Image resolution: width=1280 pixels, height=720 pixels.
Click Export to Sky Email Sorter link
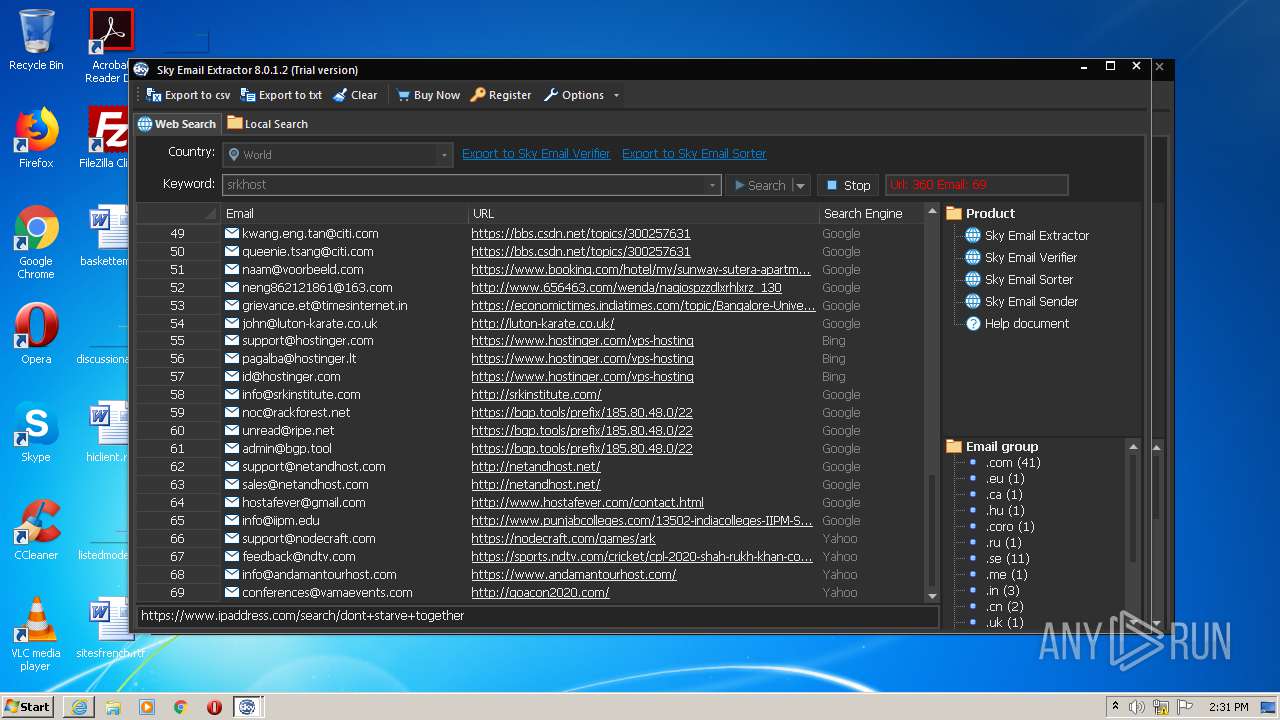pos(694,154)
